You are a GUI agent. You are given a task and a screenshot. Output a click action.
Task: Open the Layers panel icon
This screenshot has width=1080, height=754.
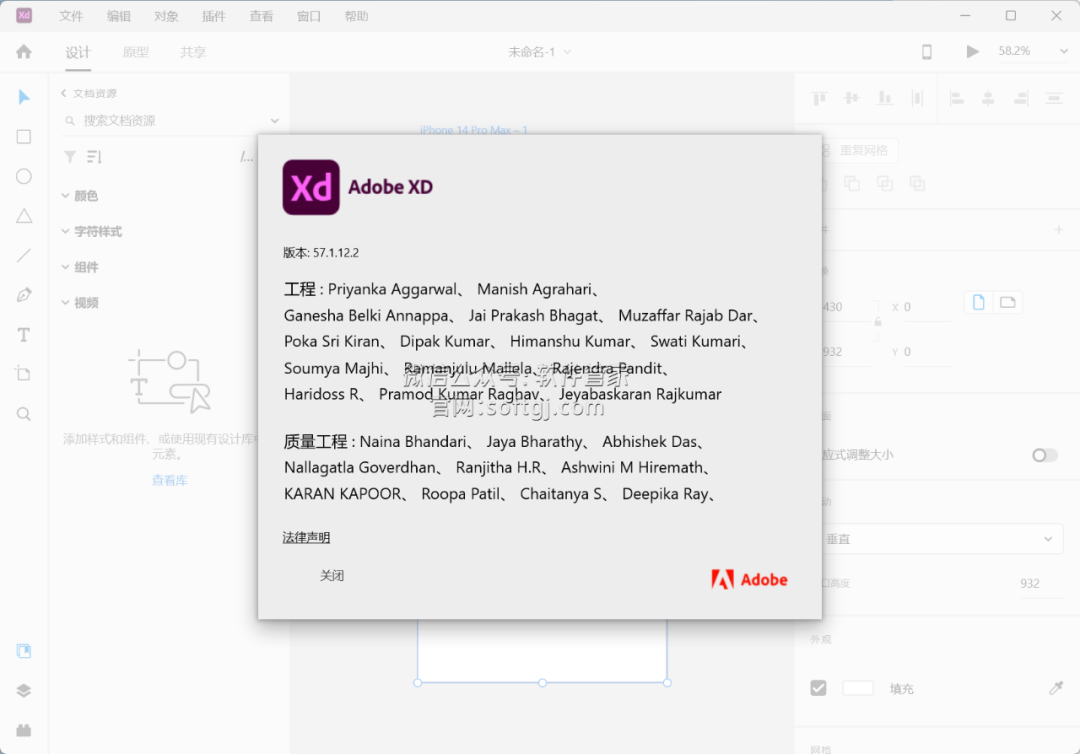pos(24,691)
